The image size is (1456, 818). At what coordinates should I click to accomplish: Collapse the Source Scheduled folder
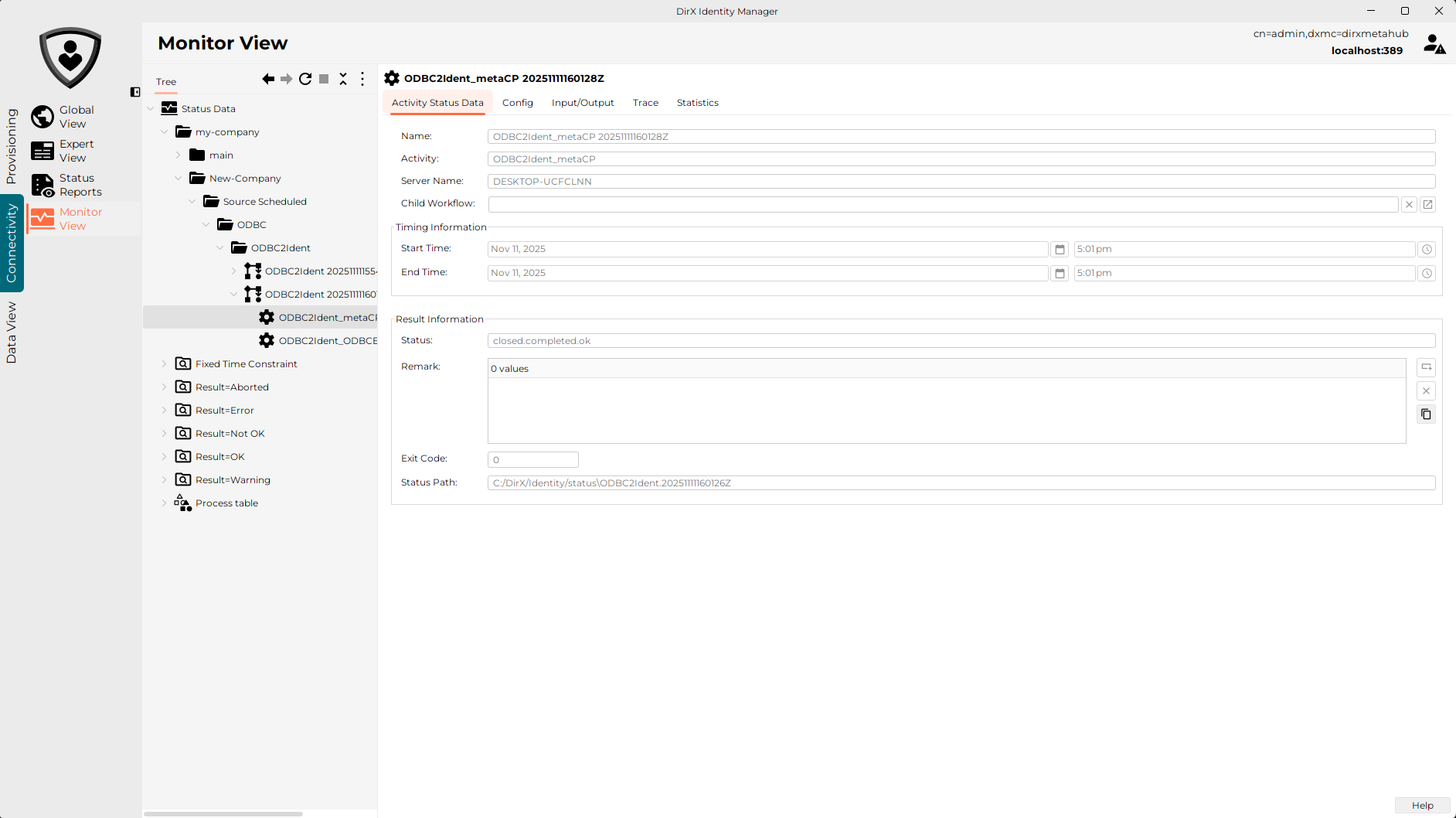[192, 202]
